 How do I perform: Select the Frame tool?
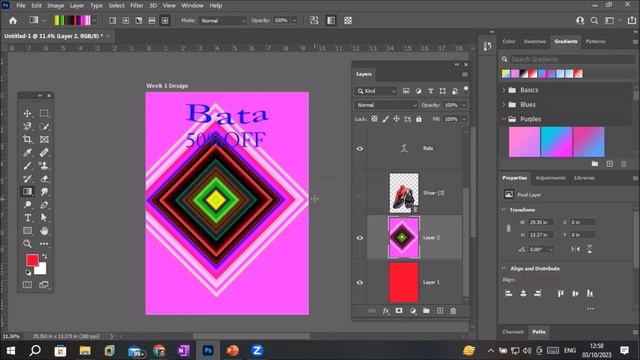44,140
